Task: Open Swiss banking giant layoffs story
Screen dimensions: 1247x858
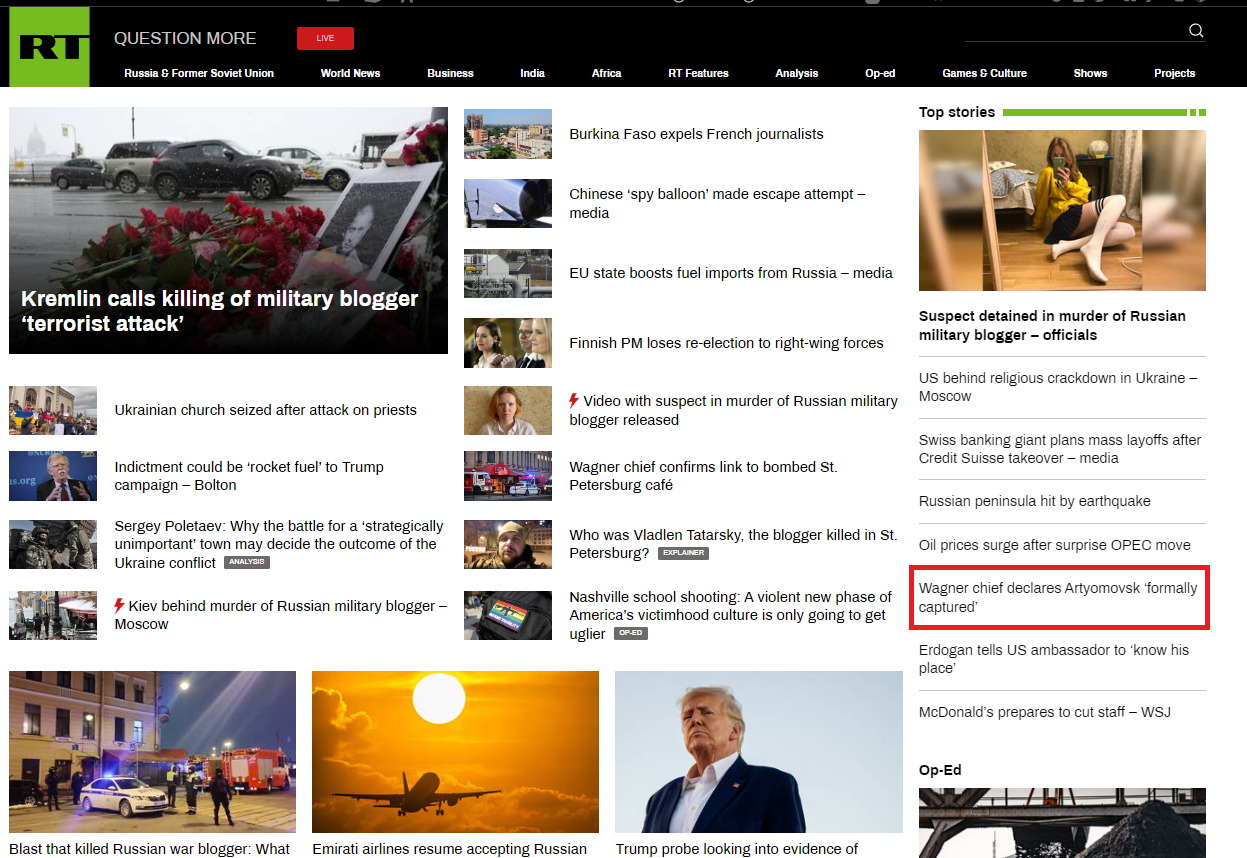Action: [x=1060, y=449]
